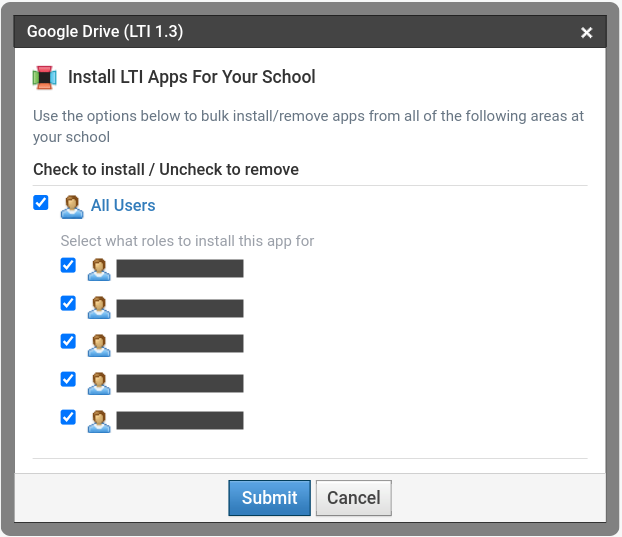Click the user icon of the second role
Screen dimensions: 622x537
pos(99,308)
